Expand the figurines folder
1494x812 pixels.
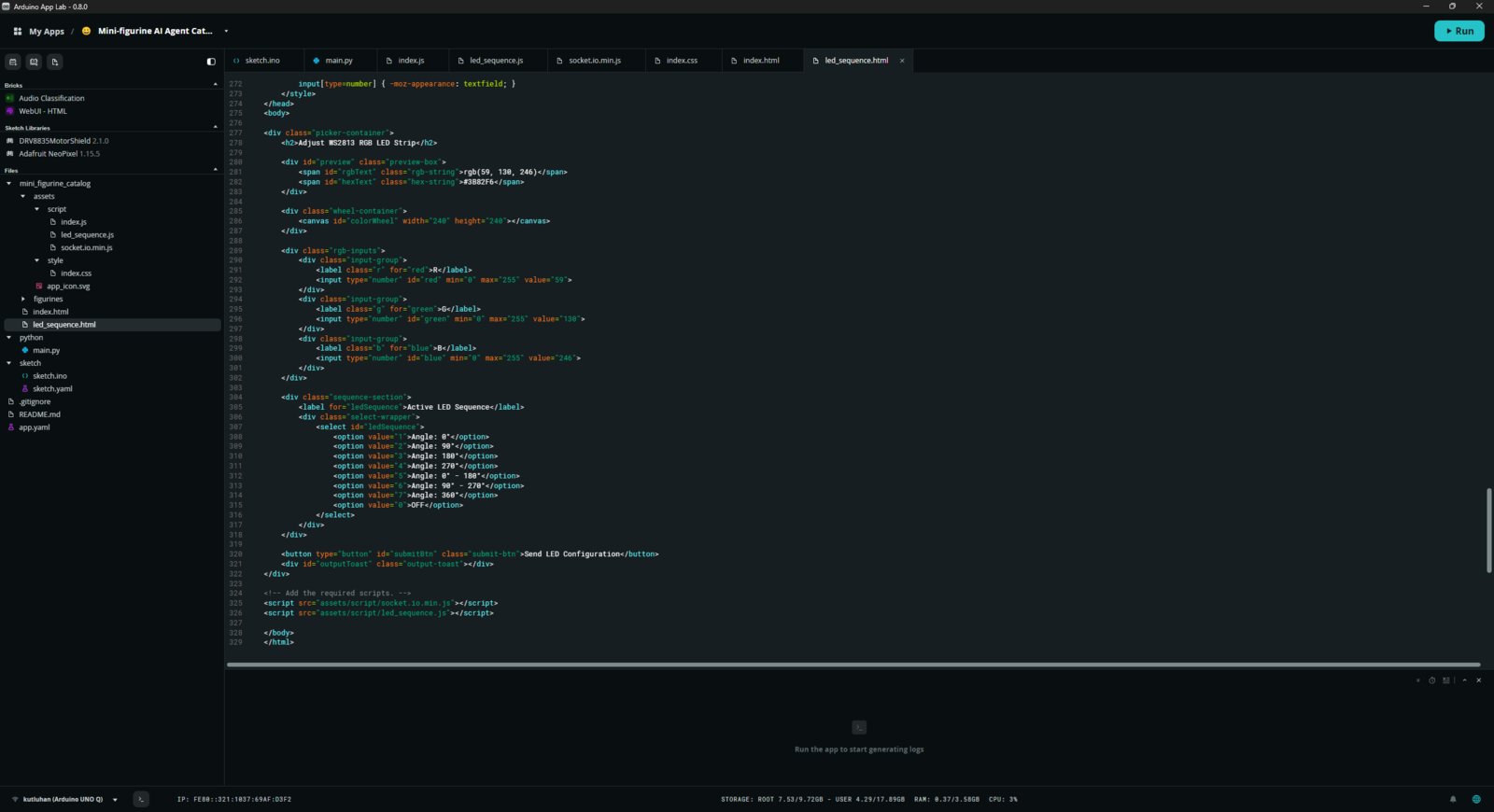pos(23,299)
